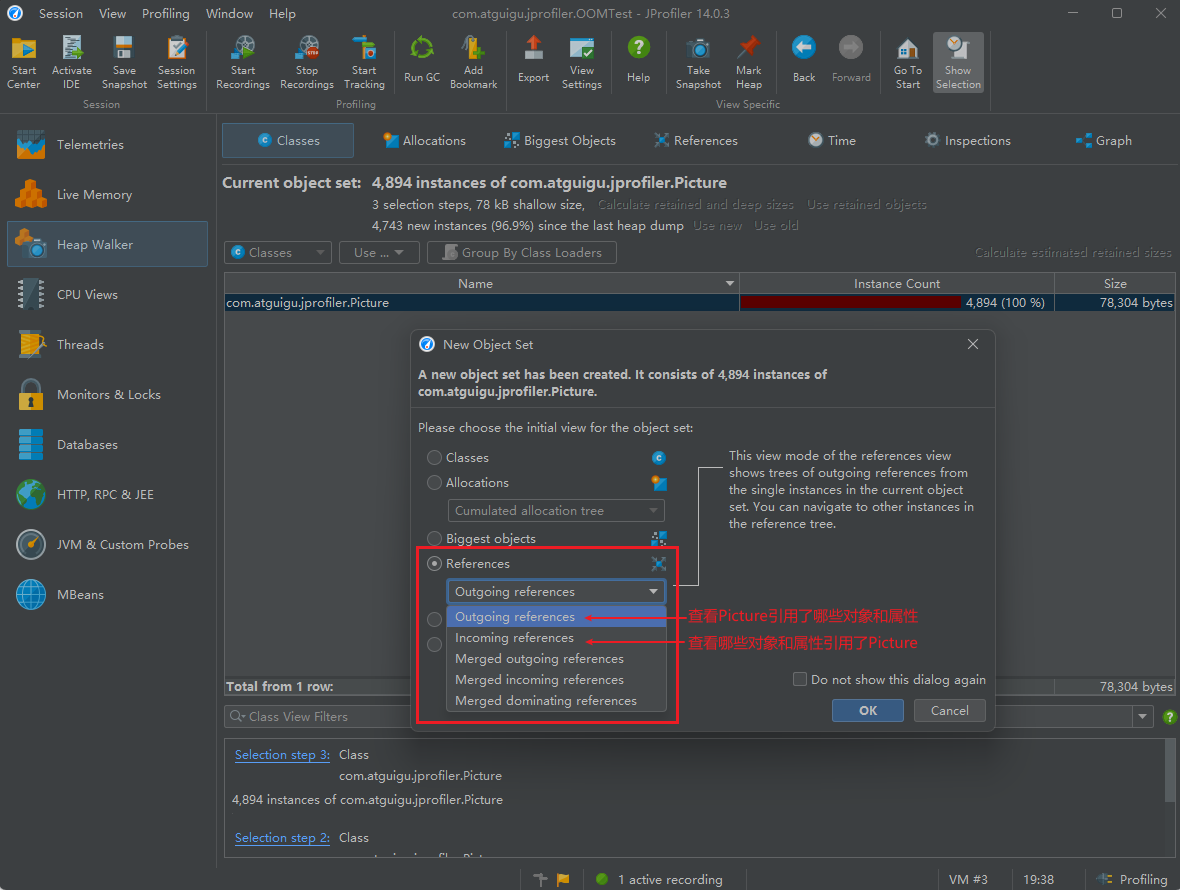Open Selection step 3 link

click(282, 755)
